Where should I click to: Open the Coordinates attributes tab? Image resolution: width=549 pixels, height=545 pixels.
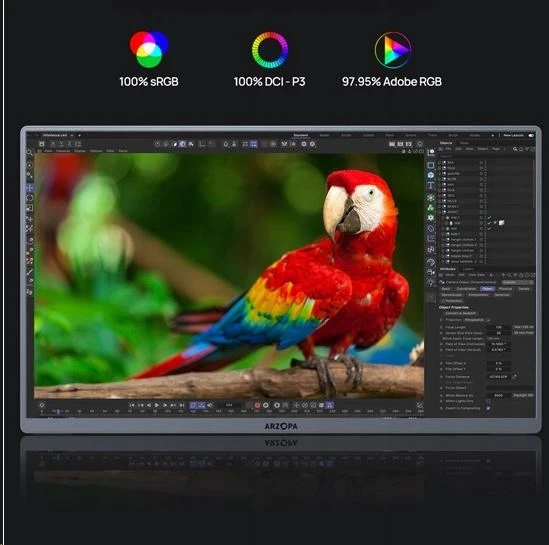coord(466,289)
